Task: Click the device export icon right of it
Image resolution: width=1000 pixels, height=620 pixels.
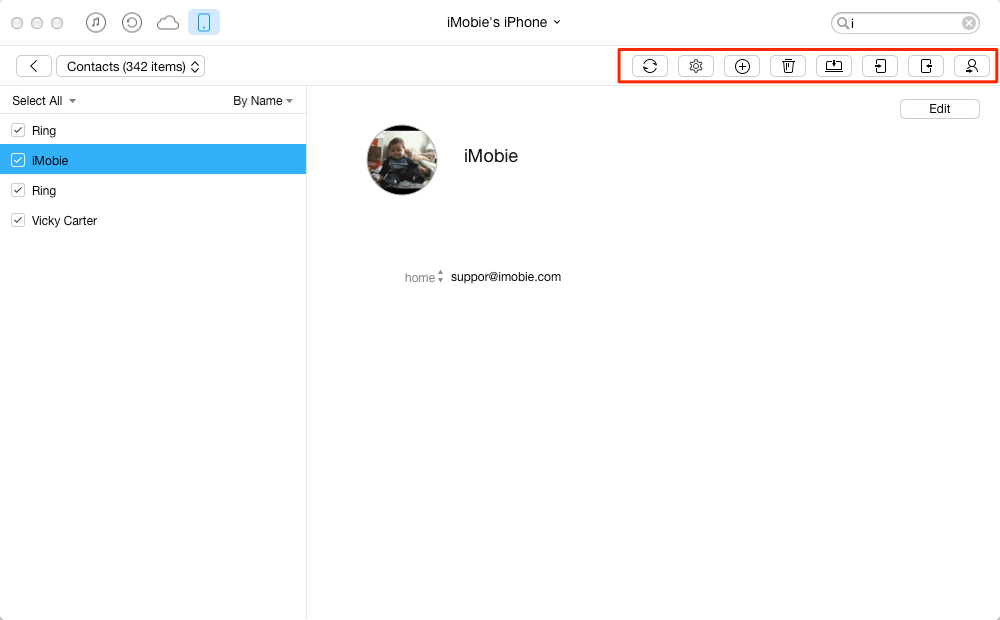Action: [x=926, y=66]
